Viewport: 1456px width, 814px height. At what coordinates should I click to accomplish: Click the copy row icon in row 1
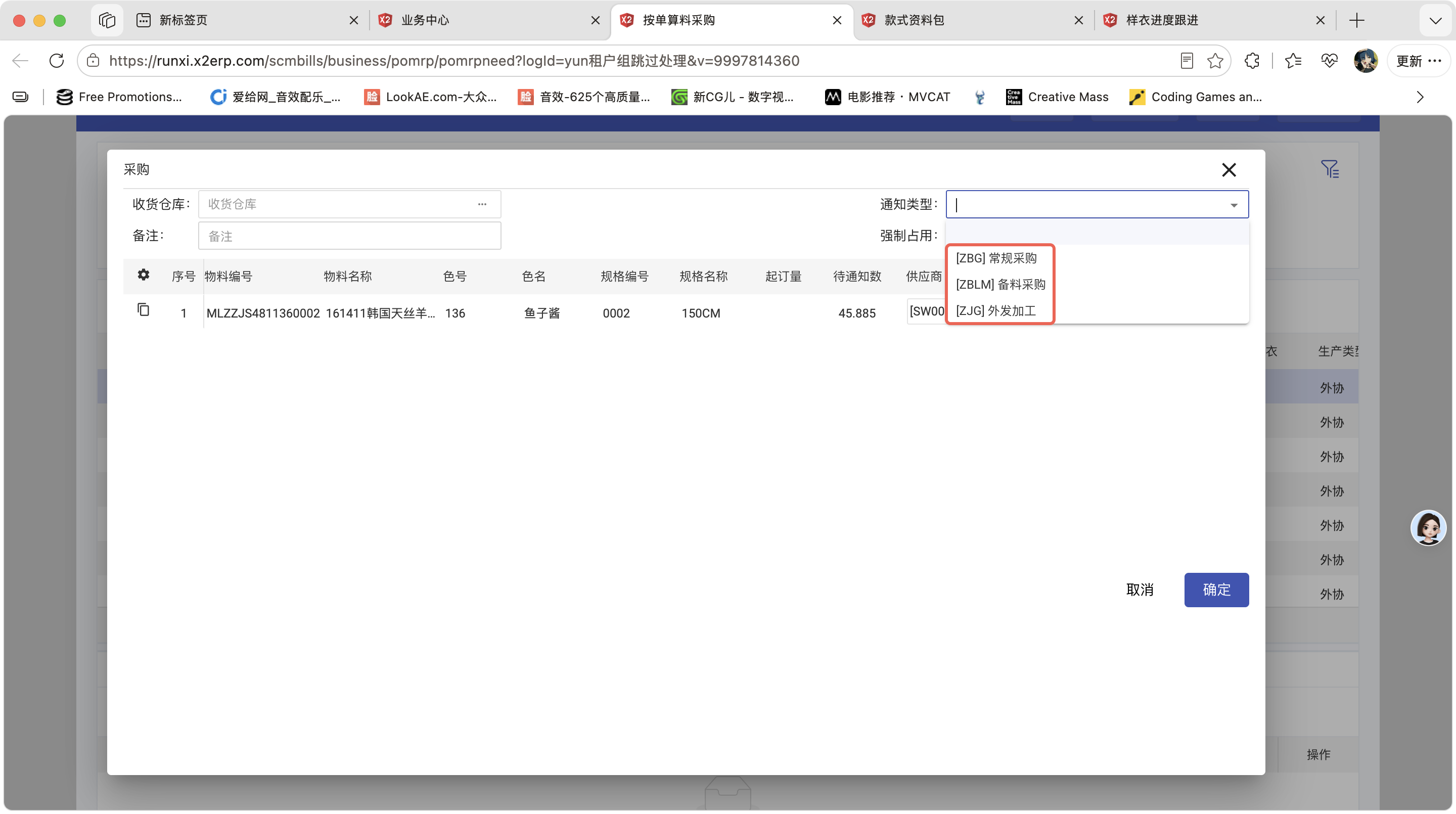coord(144,310)
